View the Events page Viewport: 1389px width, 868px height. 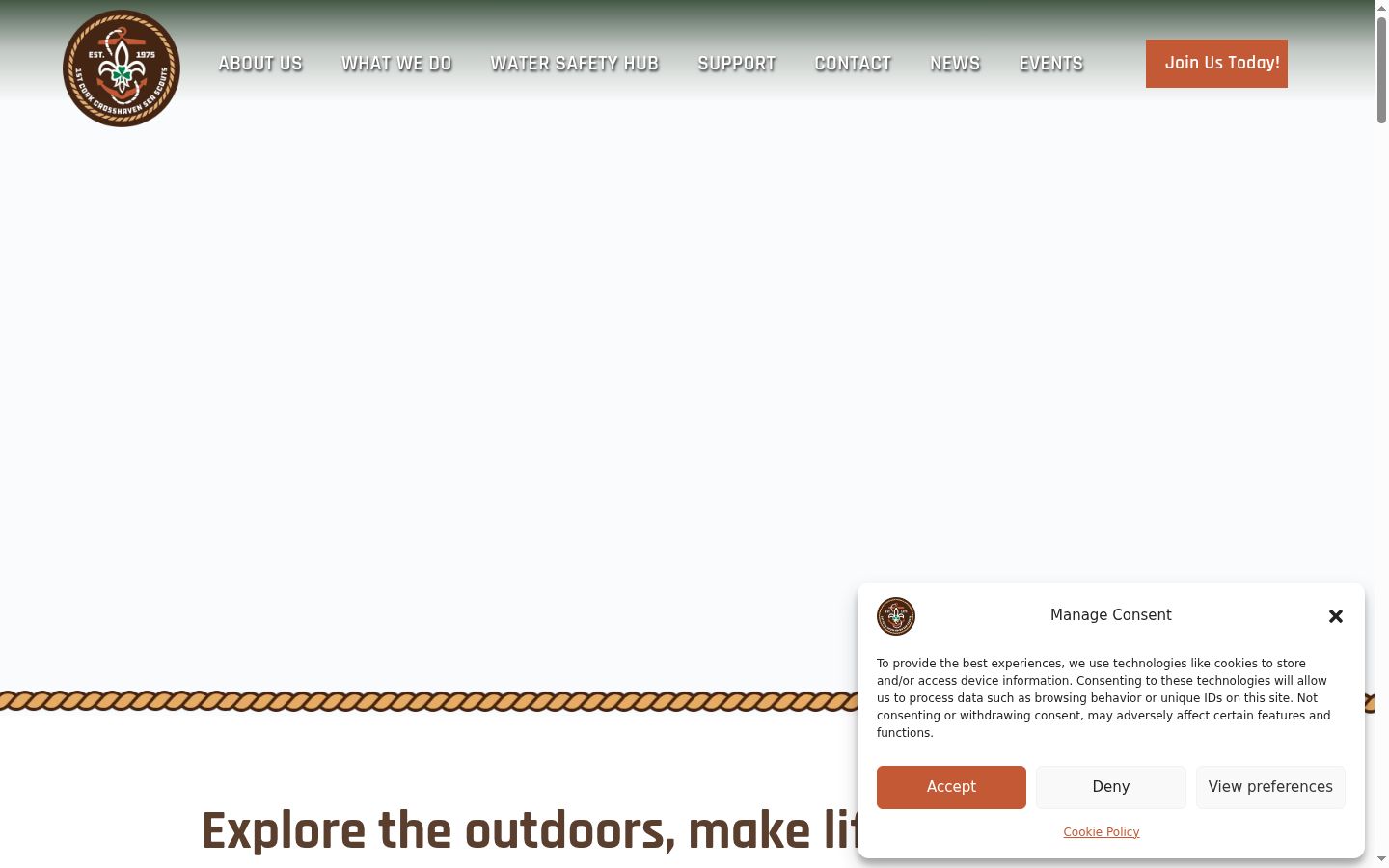click(1051, 64)
